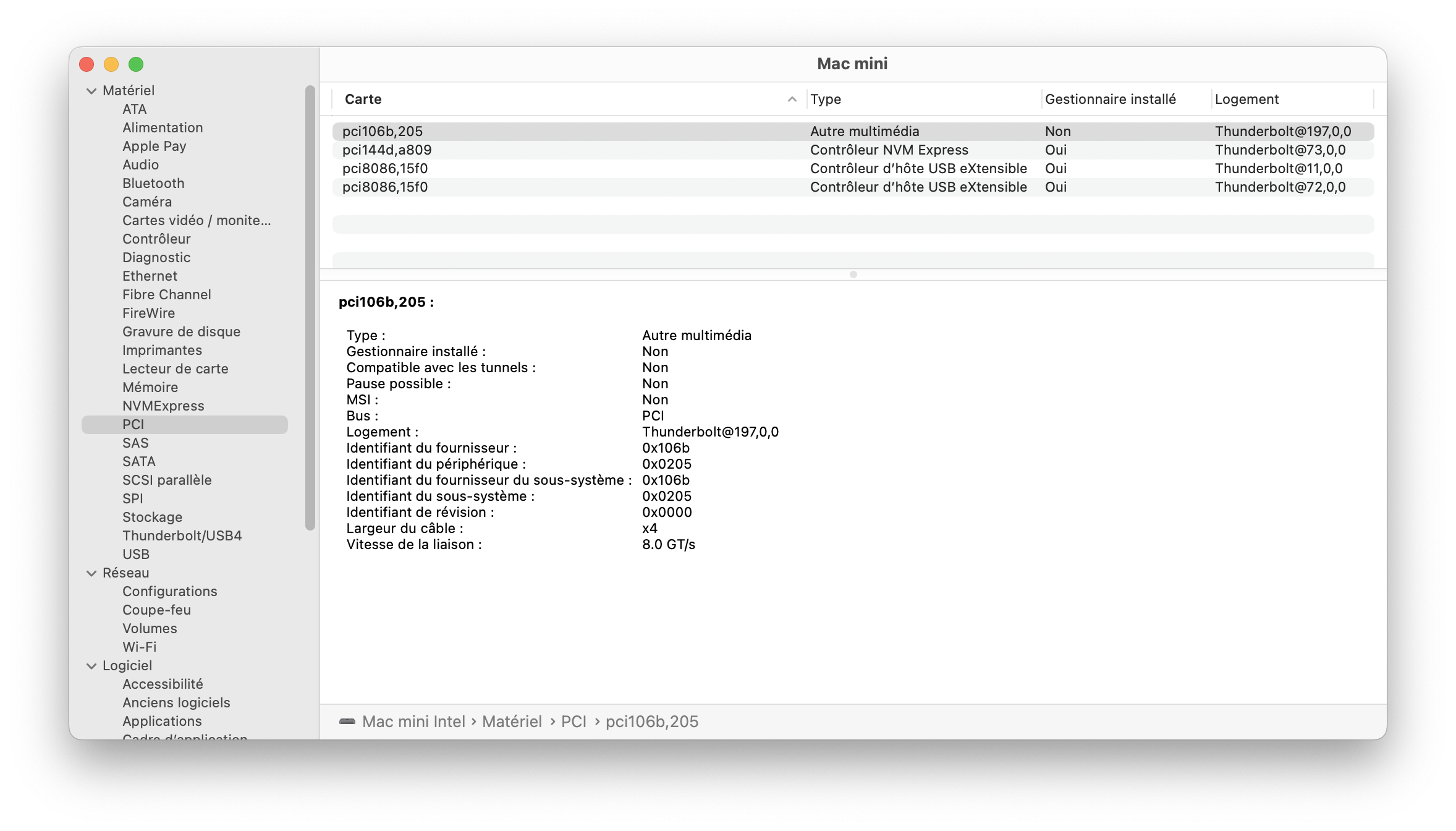Click the Carte column sort arrow
Viewport: 1456px width, 831px height.
pyautogui.click(x=792, y=100)
